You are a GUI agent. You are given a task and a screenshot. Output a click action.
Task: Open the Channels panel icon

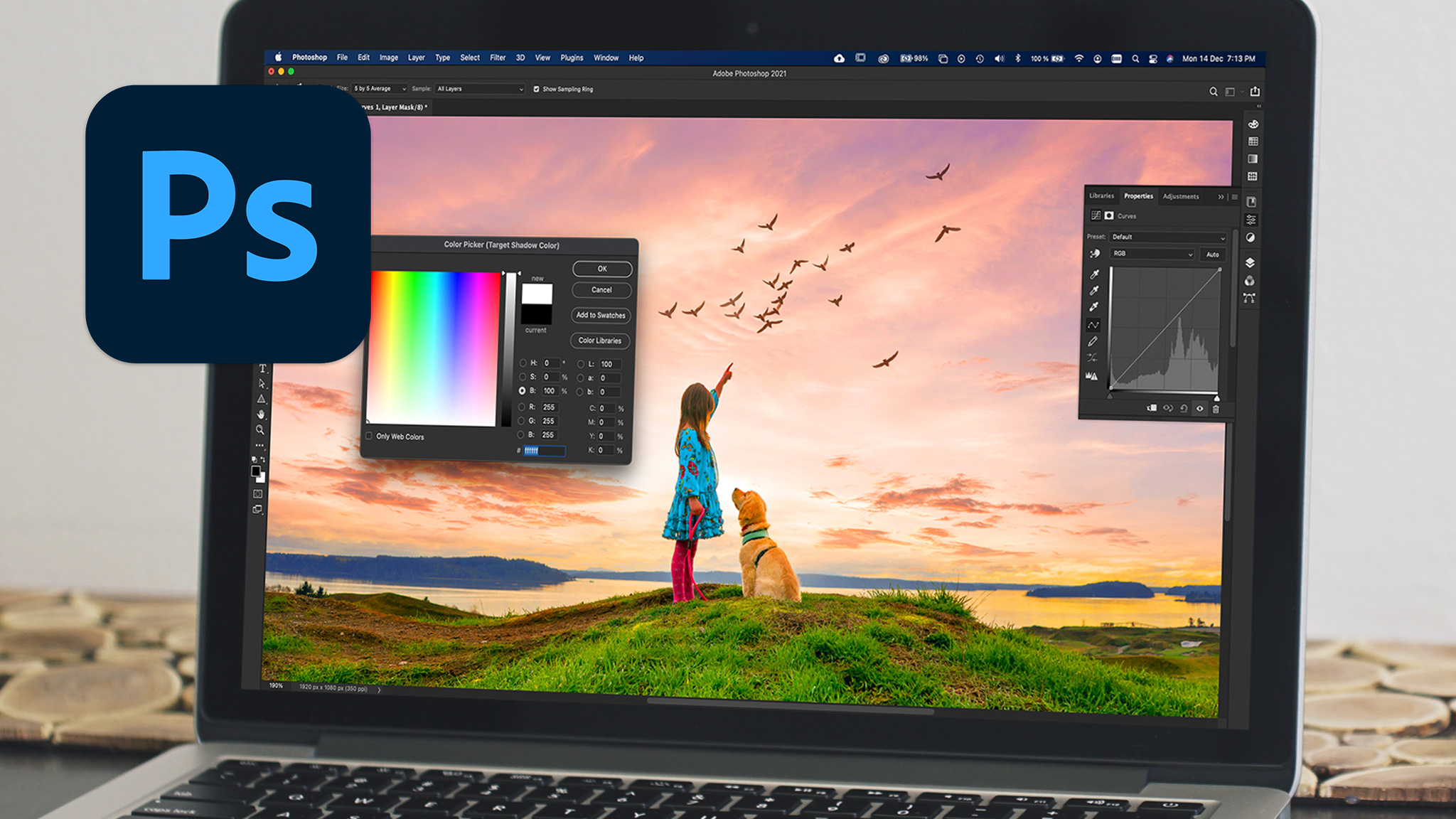pyautogui.click(x=1249, y=281)
